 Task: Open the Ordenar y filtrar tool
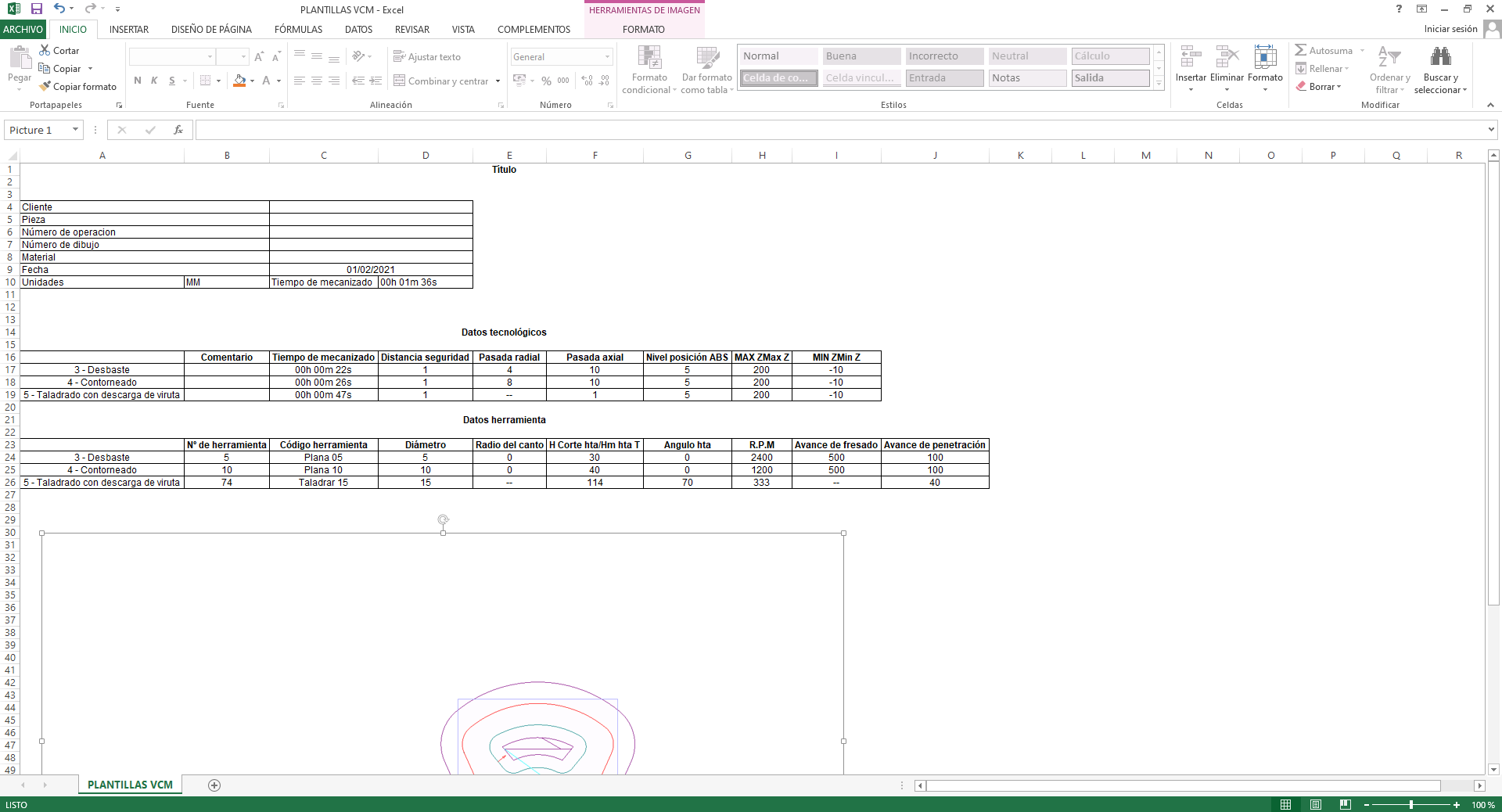1389,69
